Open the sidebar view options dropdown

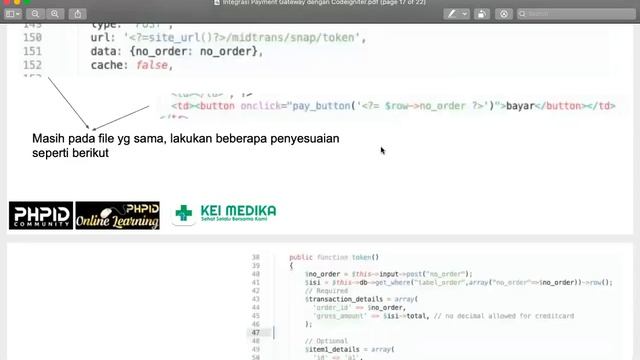coord(13,14)
